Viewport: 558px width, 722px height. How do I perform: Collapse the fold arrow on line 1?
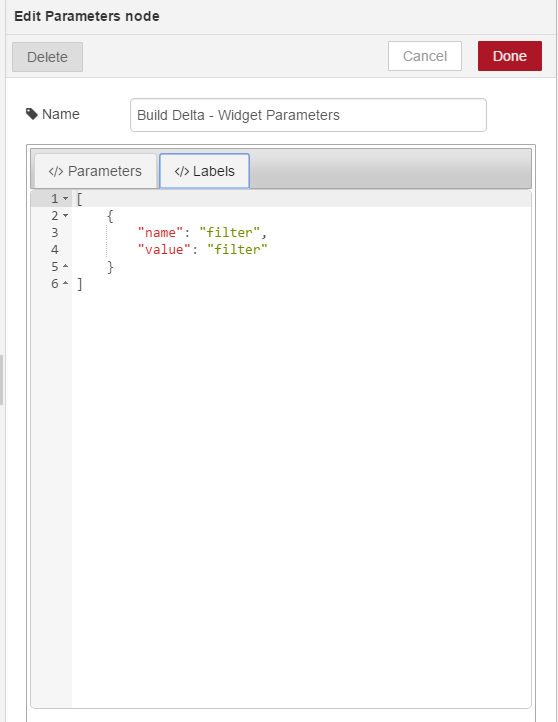(x=65, y=198)
